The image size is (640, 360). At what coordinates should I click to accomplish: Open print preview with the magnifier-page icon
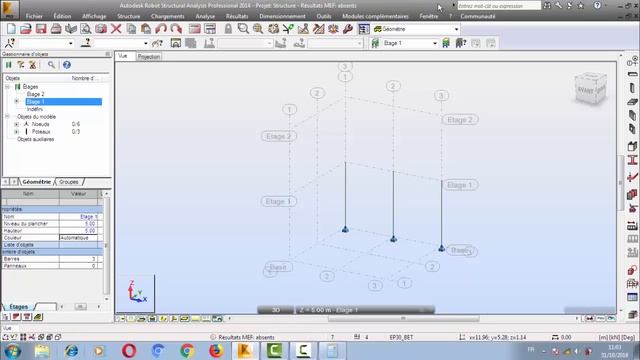86,29
